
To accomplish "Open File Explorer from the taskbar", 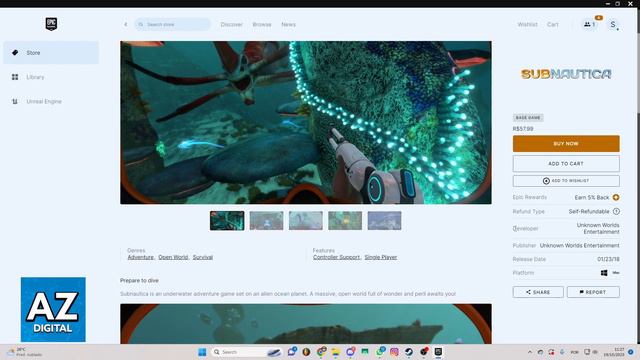I will [336, 352].
